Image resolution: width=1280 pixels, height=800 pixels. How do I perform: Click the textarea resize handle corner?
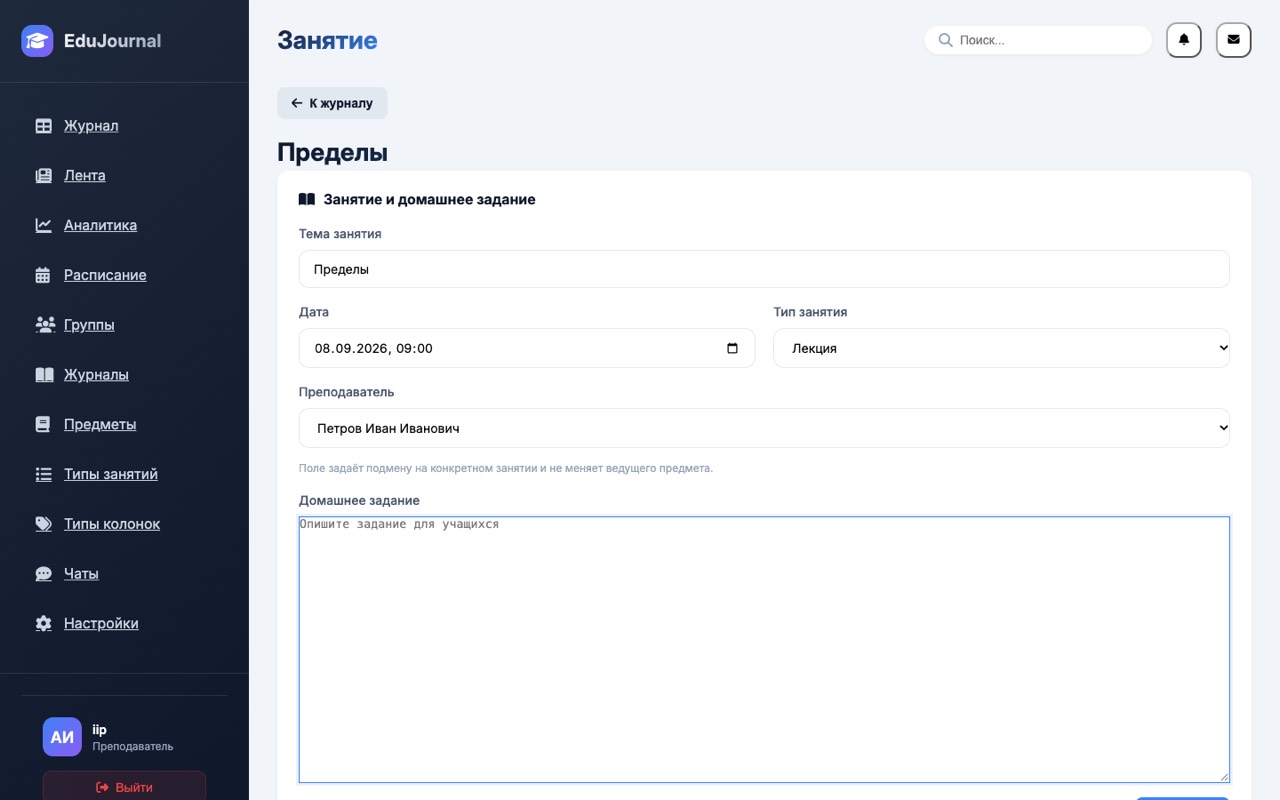(1223, 776)
